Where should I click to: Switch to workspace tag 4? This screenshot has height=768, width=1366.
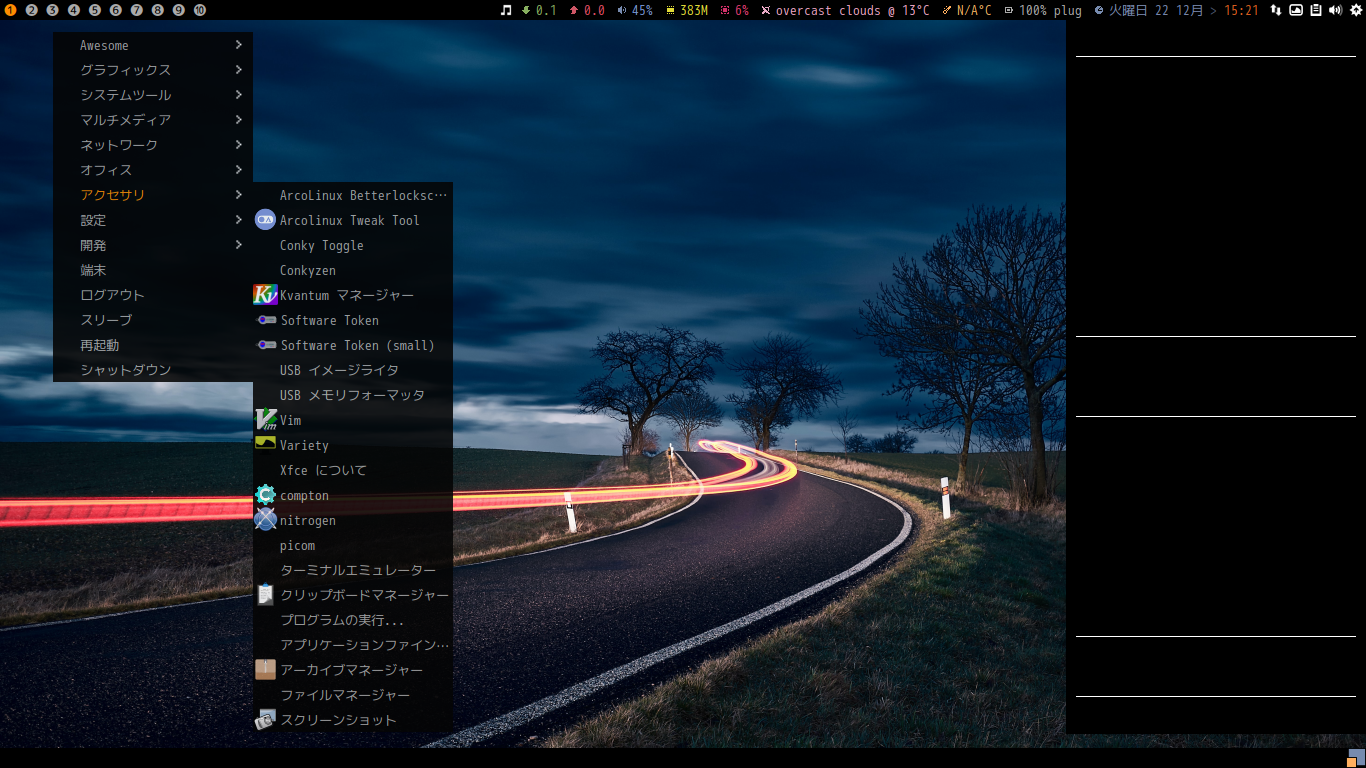click(x=74, y=10)
